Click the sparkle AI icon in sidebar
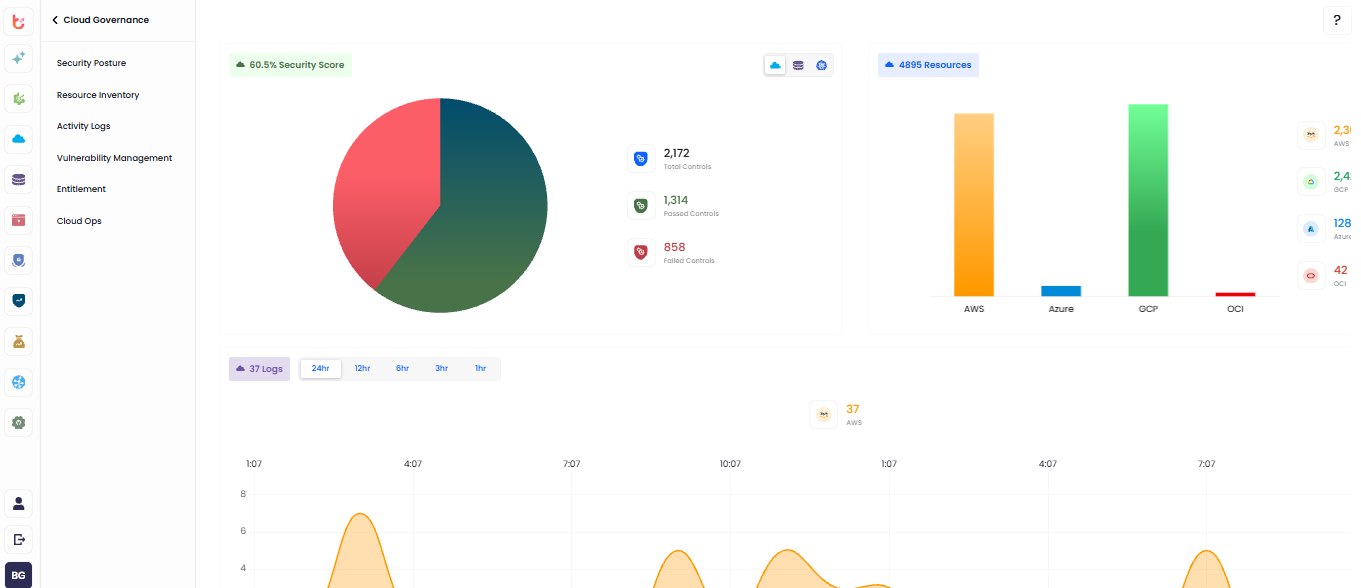The height and width of the screenshot is (588, 1361). pyautogui.click(x=18, y=59)
